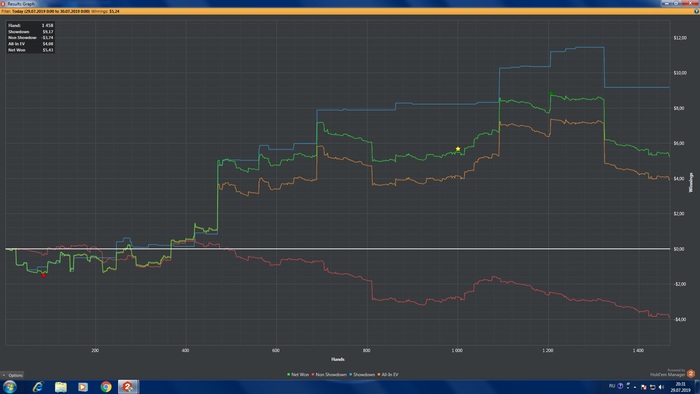Toggle the Showdown legend entry
700x394 pixels.
click(x=362, y=375)
